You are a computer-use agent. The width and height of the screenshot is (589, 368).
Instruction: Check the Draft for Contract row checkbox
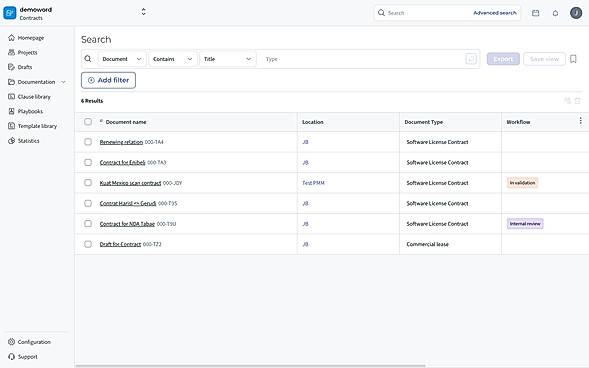coord(88,244)
